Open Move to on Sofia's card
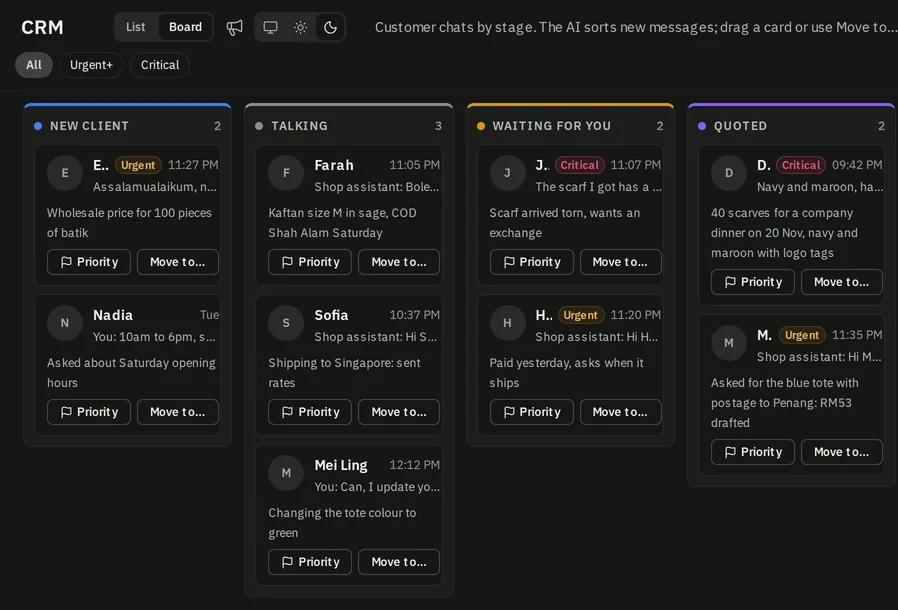The width and height of the screenshot is (898, 610). click(399, 412)
